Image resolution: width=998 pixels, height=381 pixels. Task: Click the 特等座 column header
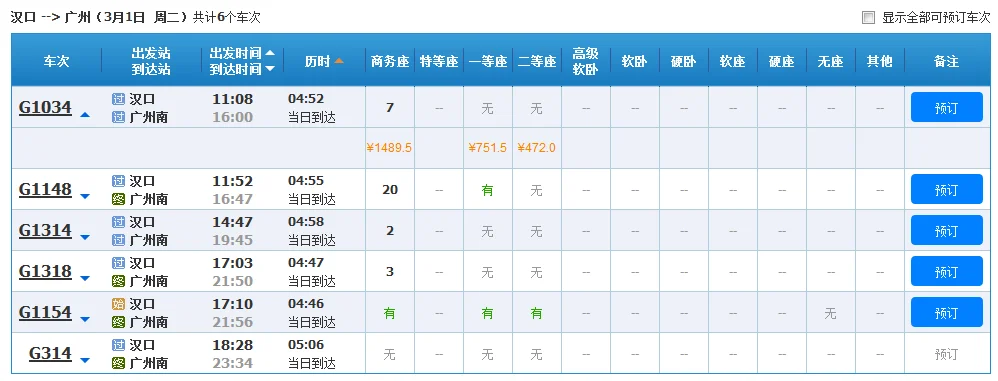click(439, 61)
